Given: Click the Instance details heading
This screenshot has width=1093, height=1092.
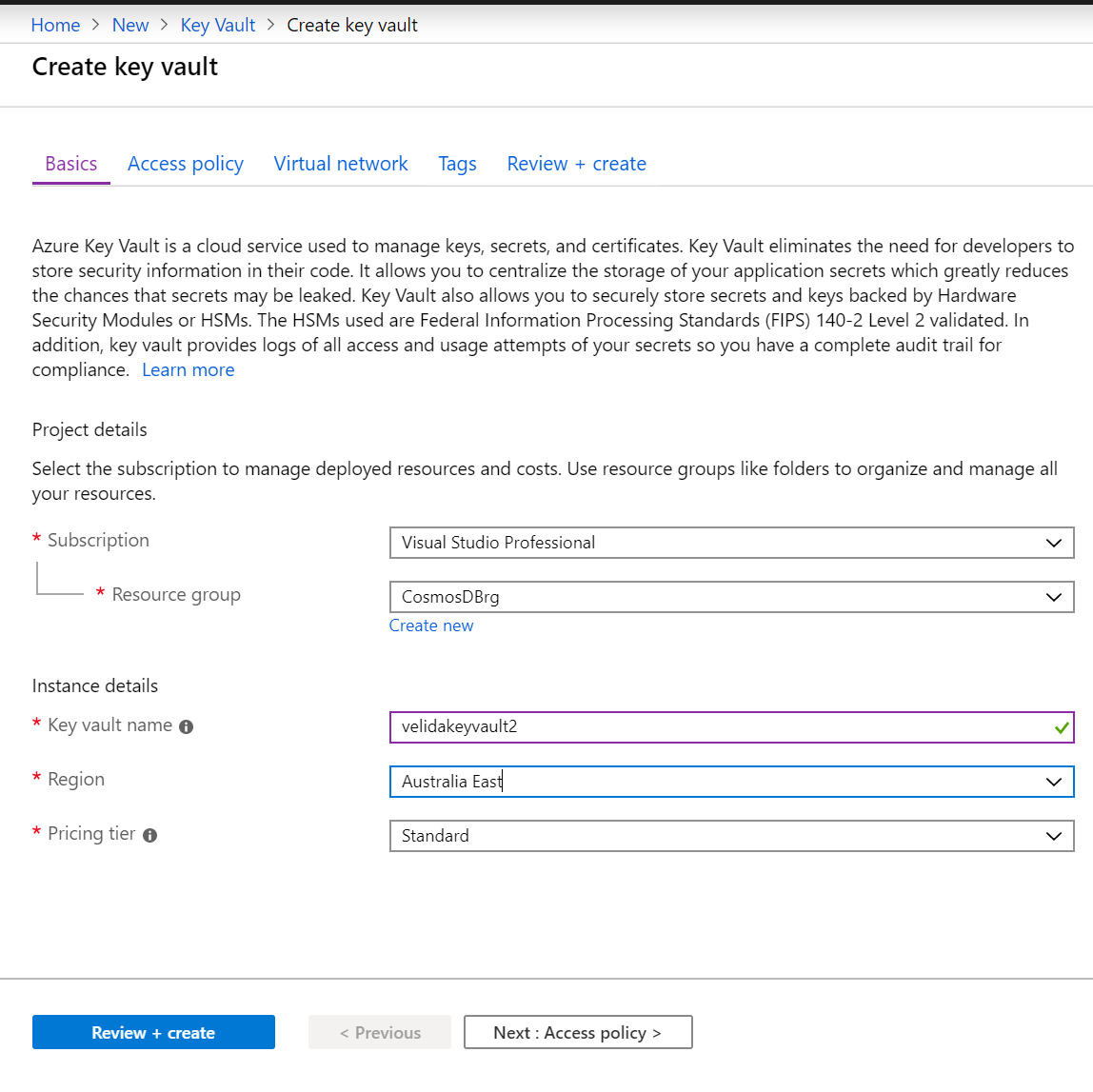Looking at the screenshot, I should point(95,685).
